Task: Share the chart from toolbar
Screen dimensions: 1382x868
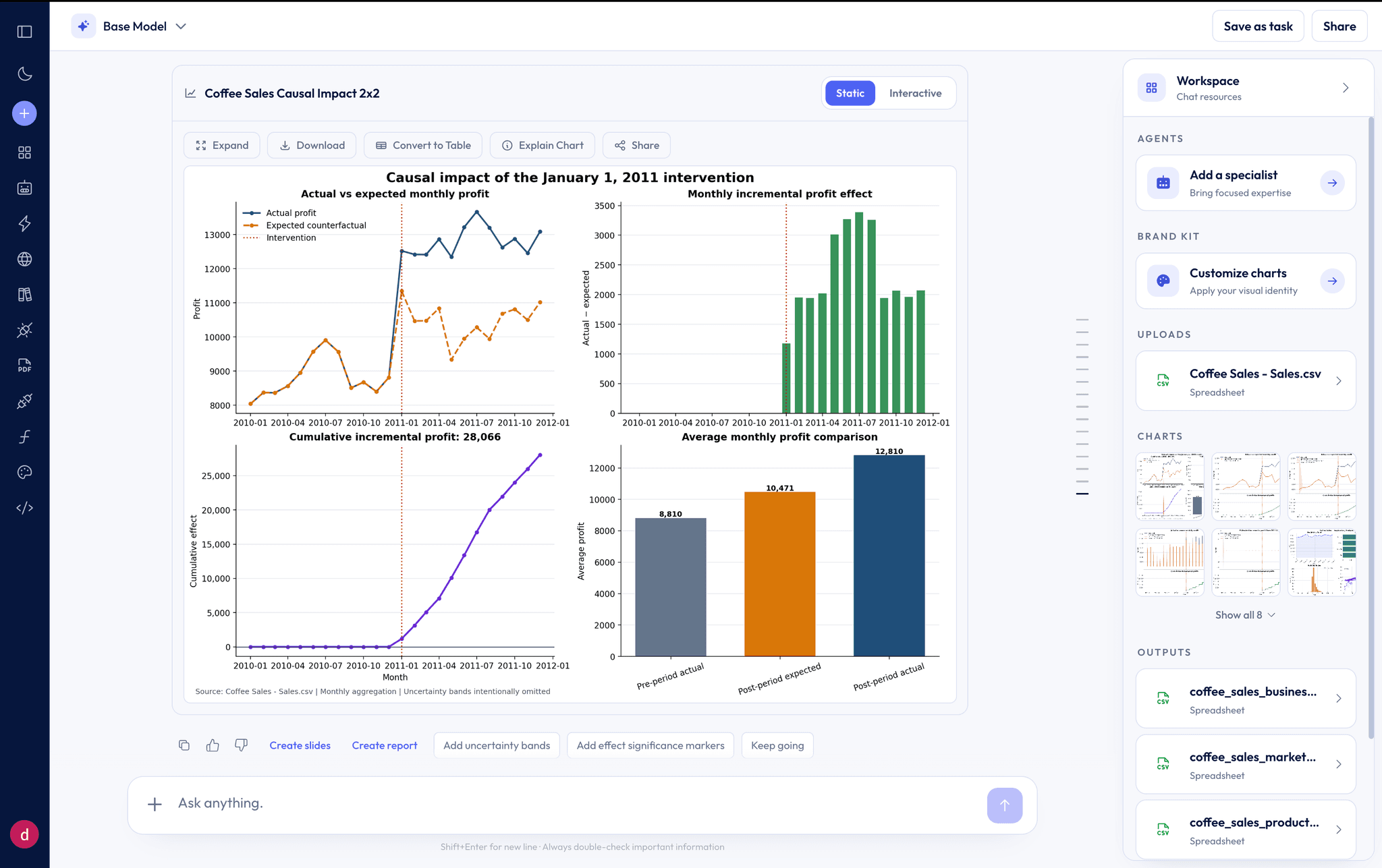Action: (636, 145)
